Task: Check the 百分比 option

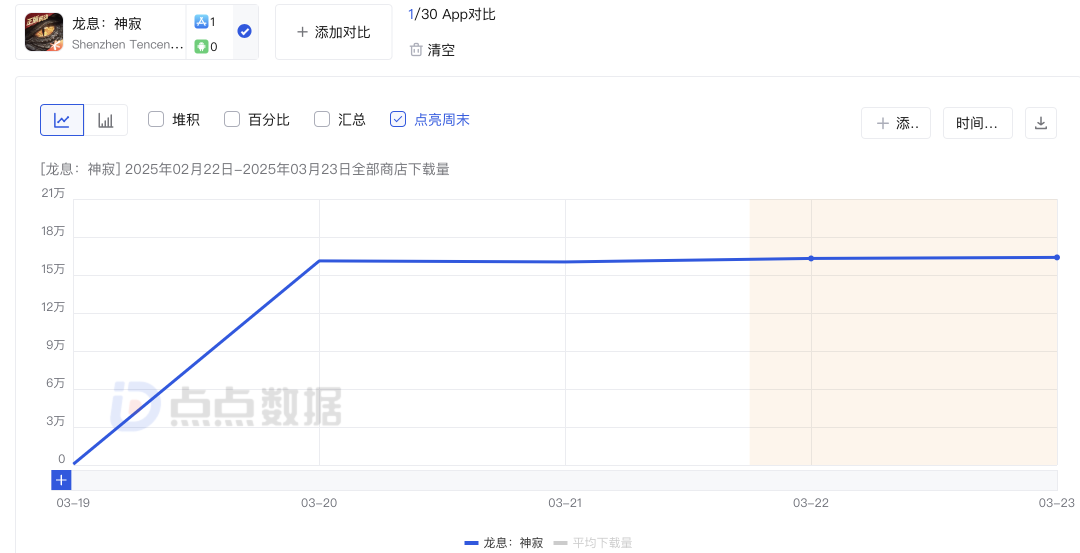Action: pyautogui.click(x=232, y=119)
